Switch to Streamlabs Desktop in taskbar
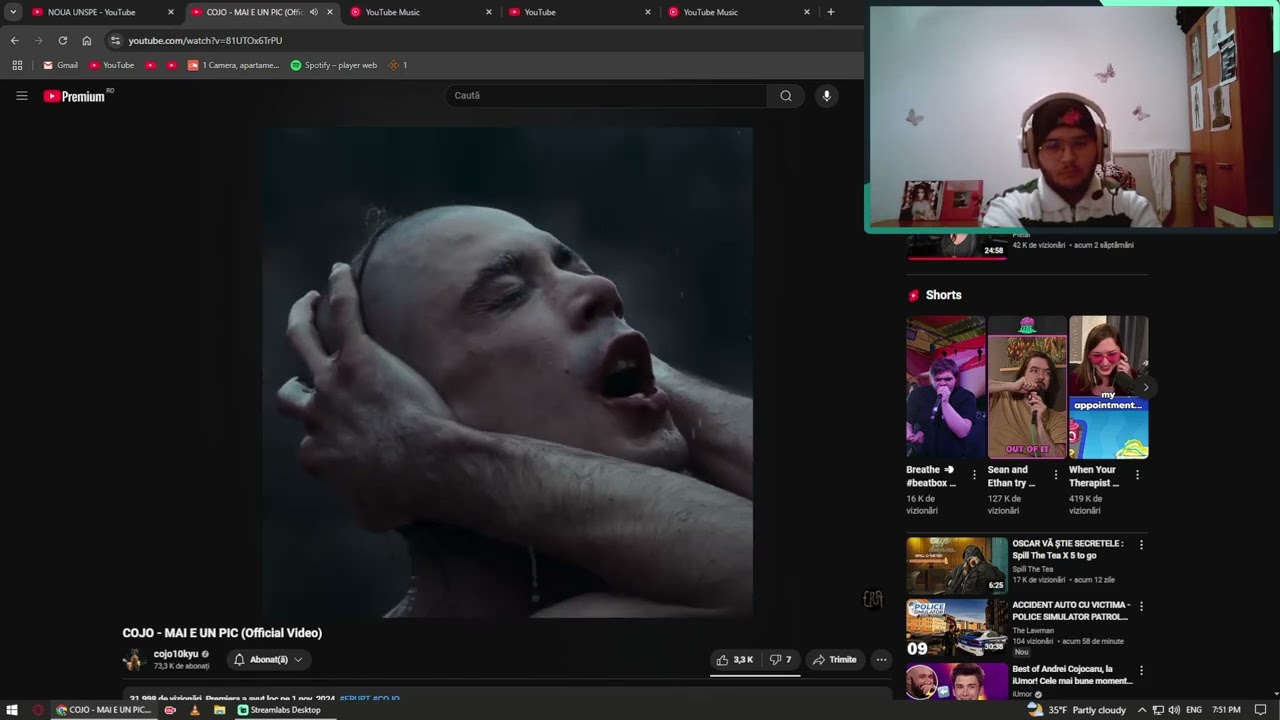Viewport: 1280px width, 720px height. tap(280, 710)
